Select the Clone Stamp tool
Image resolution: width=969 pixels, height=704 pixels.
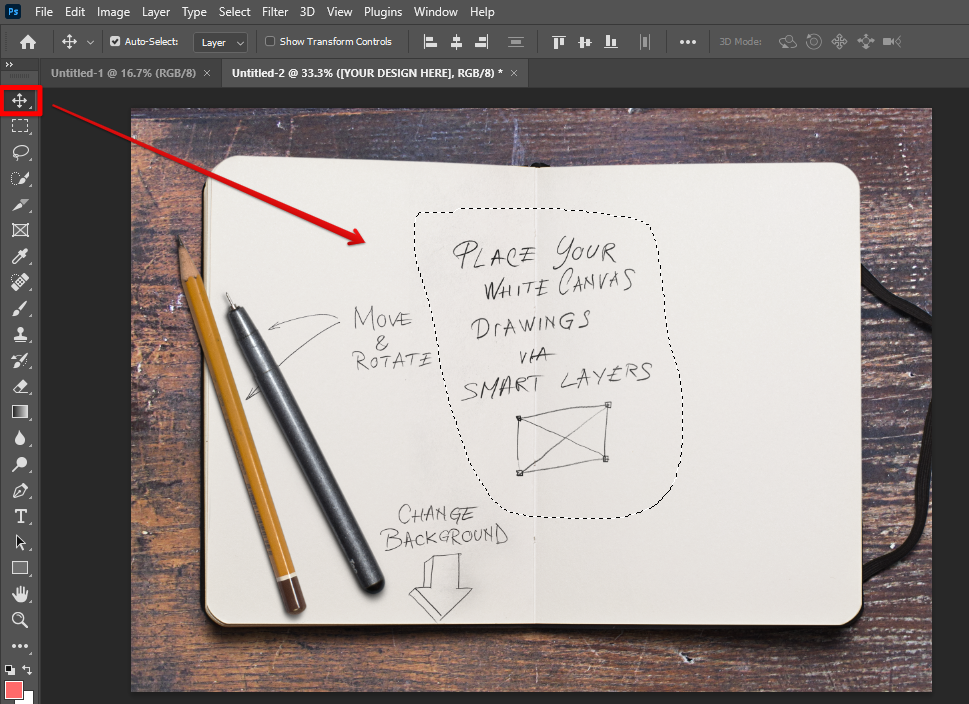[20, 334]
